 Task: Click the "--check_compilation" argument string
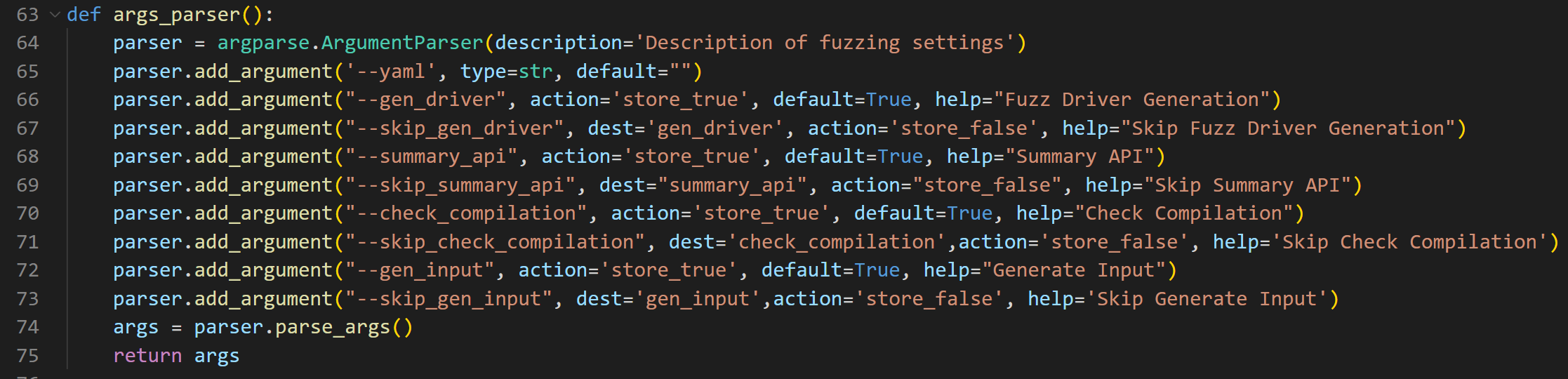pos(465,213)
